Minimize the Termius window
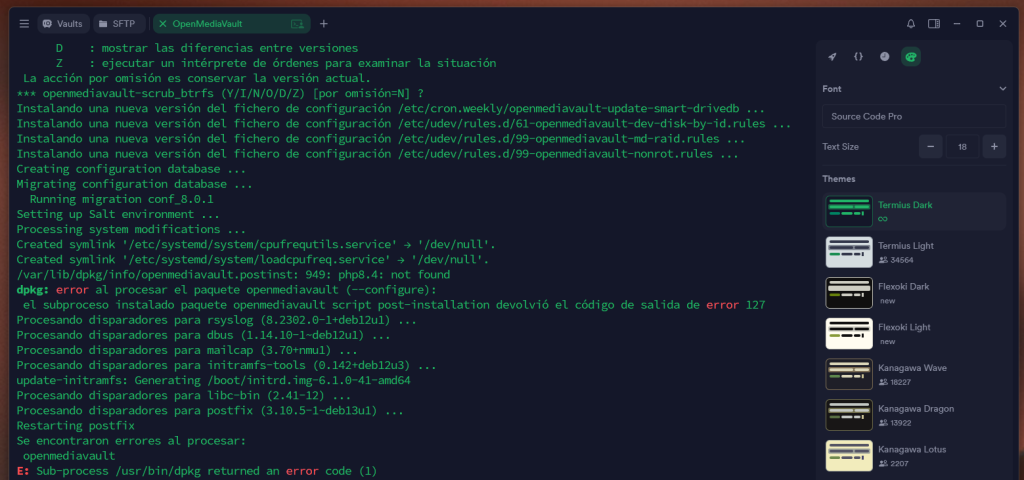The width and height of the screenshot is (1024, 480). click(957, 24)
